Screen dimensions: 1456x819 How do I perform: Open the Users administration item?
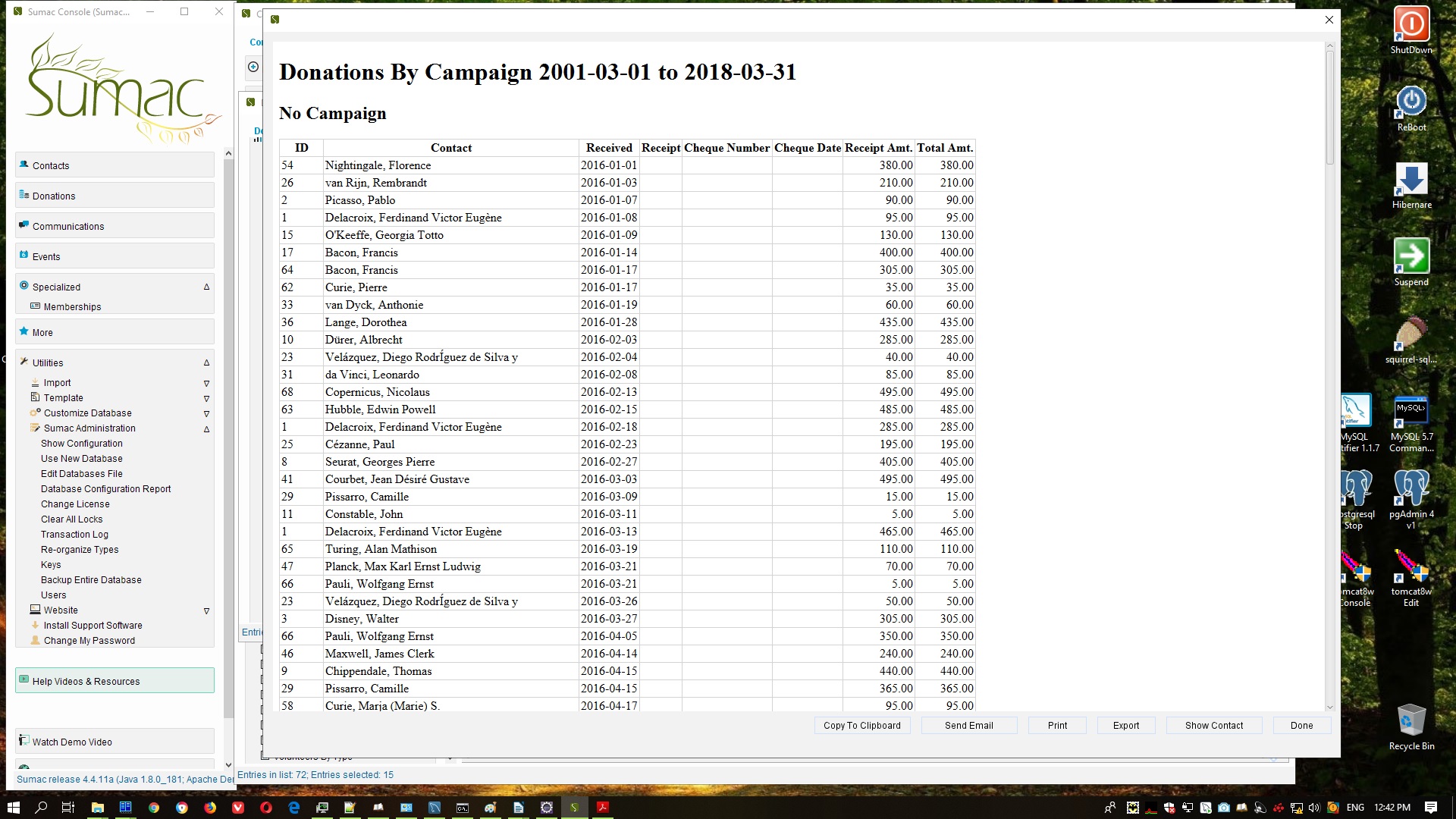point(53,595)
